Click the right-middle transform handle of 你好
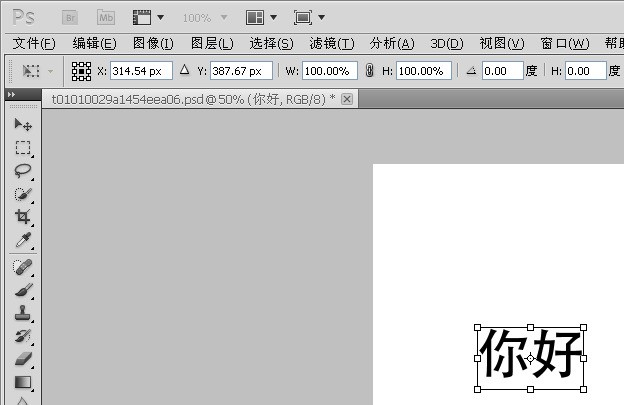Screen dimensions: 624x405 (x=583, y=358)
